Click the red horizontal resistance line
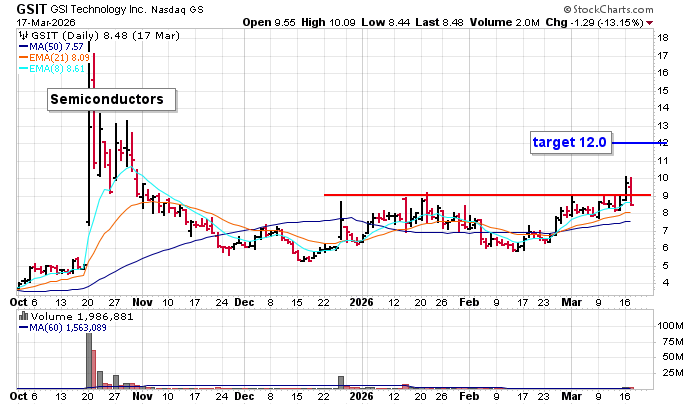The image size is (700, 405). [x=480, y=194]
